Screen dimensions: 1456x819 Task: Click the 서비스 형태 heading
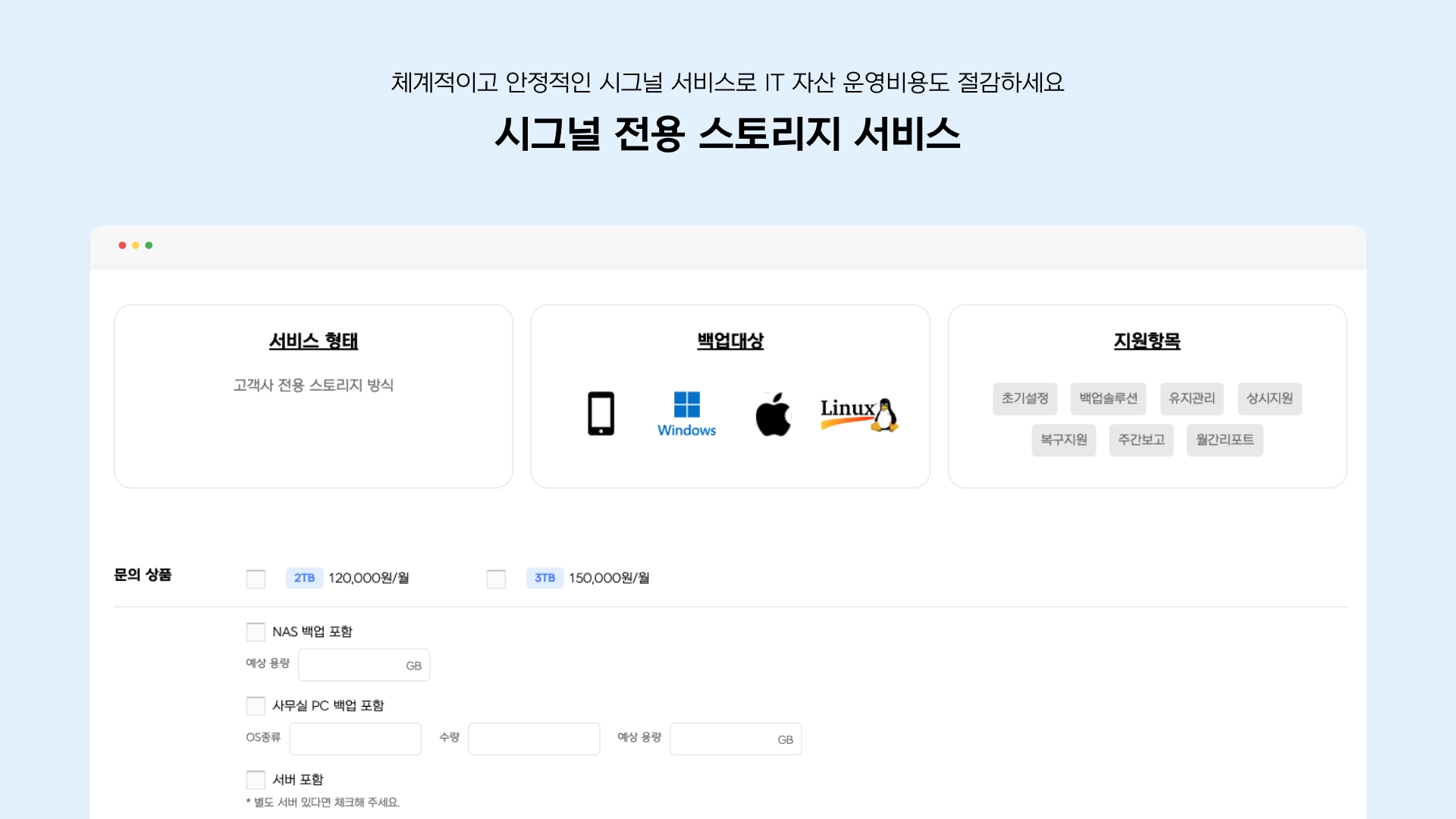313,341
